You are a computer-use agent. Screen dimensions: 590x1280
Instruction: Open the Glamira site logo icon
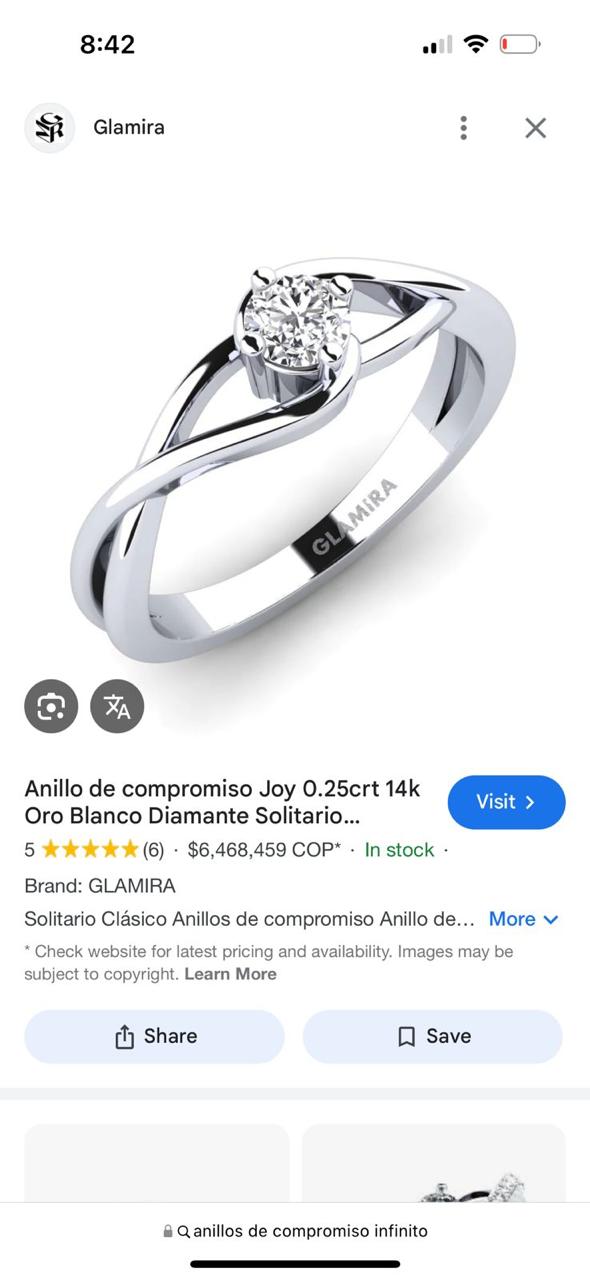49,128
